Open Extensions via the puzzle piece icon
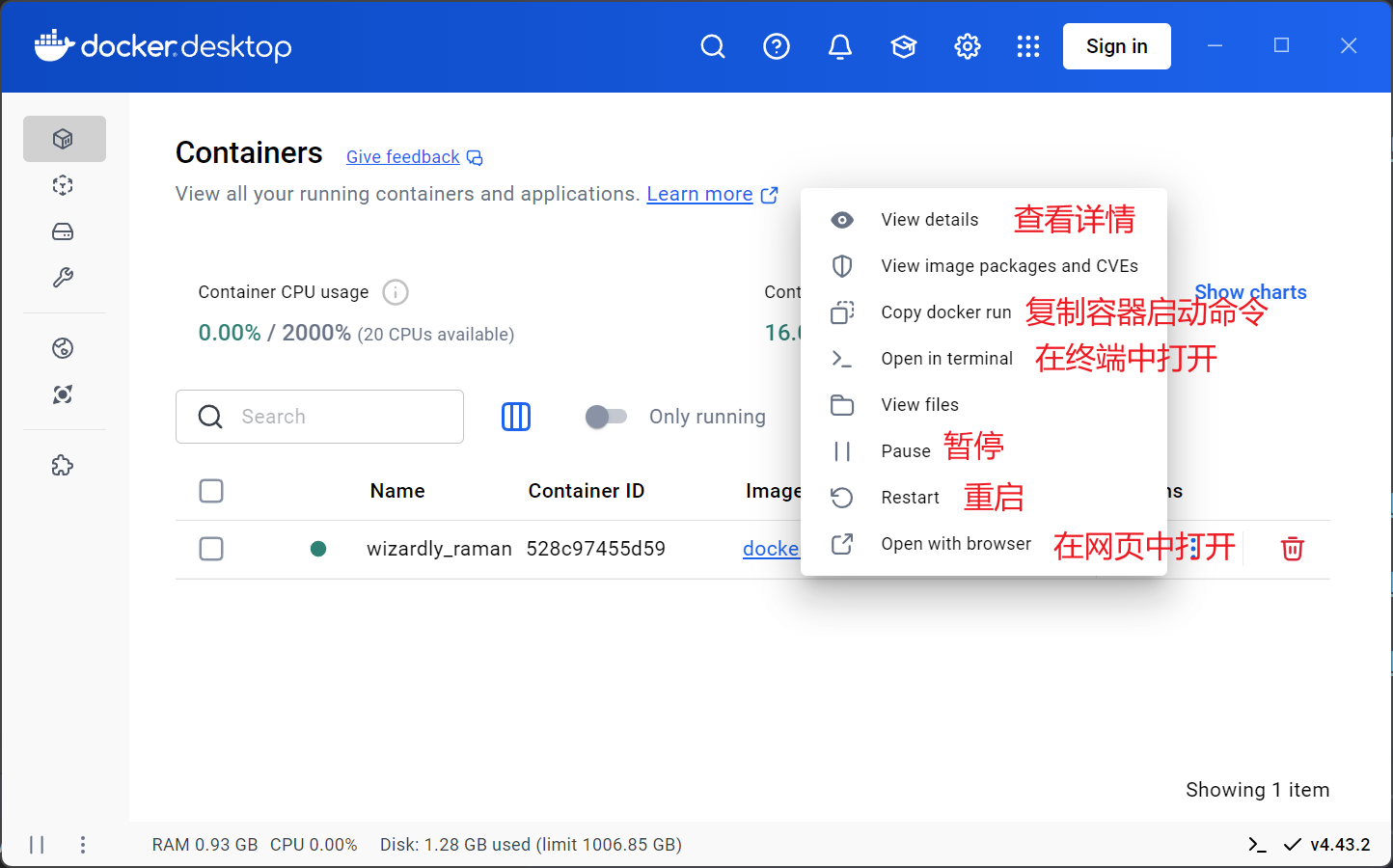The height and width of the screenshot is (868, 1393). tap(64, 465)
